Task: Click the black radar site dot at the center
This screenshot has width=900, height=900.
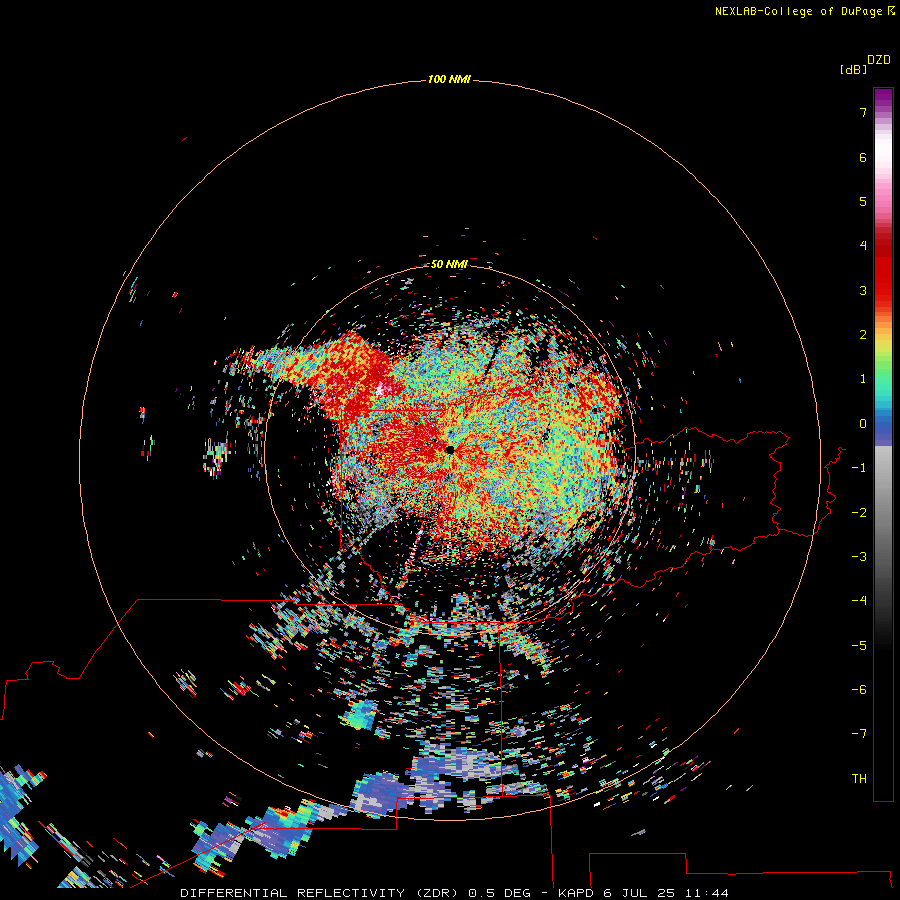Action: [x=450, y=450]
